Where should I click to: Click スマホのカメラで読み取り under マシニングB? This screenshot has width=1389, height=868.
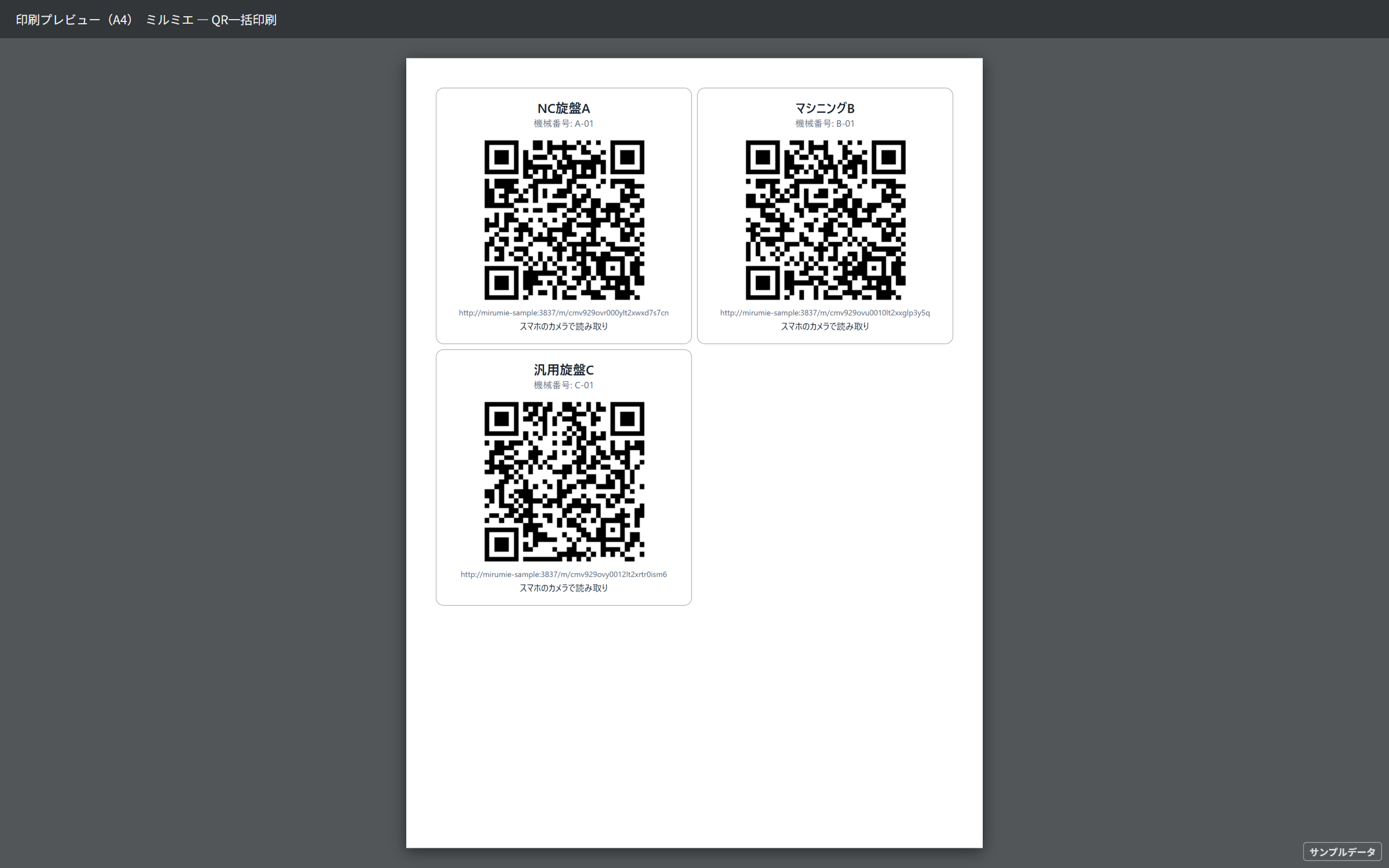point(825,326)
